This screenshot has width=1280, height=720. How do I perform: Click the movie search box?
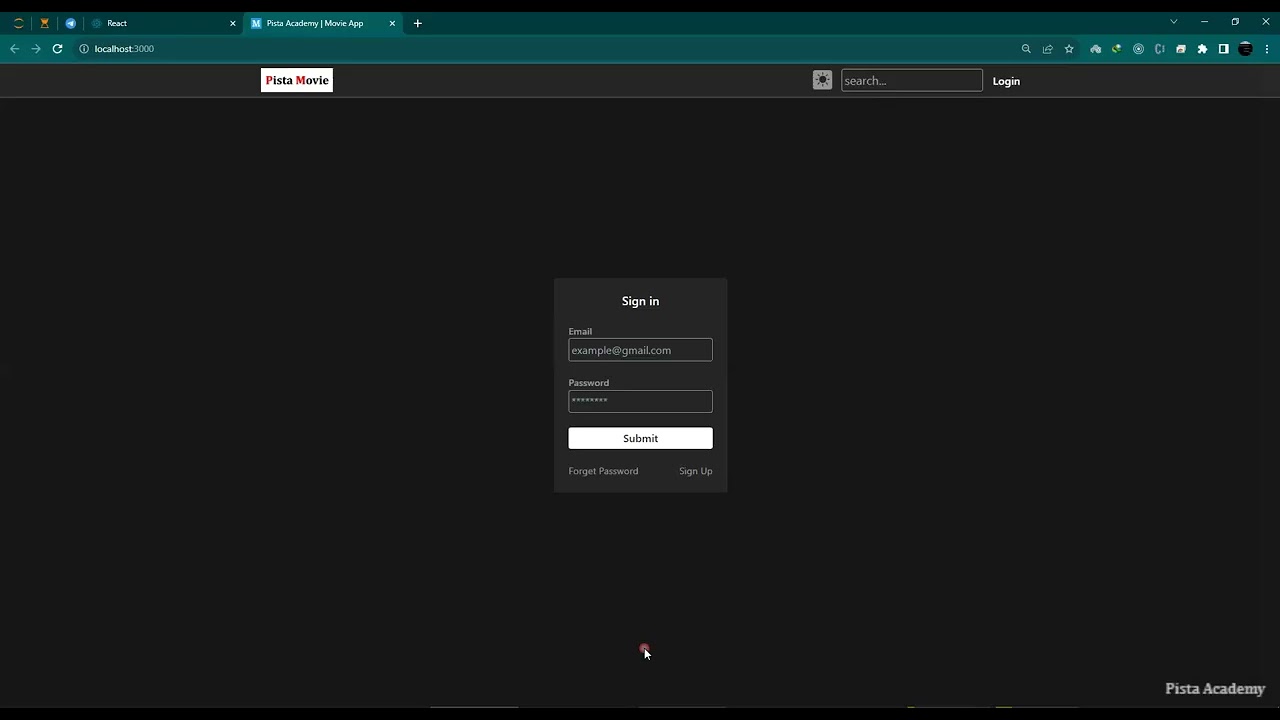tap(912, 80)
